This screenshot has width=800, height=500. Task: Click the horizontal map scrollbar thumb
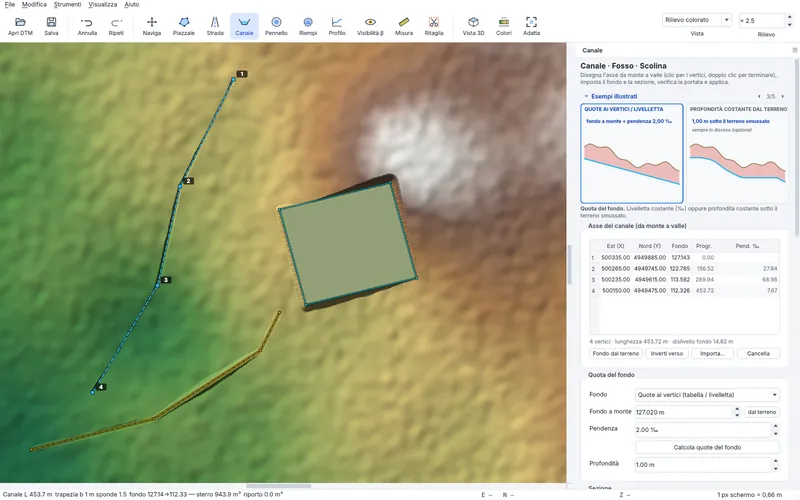pyautogui.click(x=279, y=486)
